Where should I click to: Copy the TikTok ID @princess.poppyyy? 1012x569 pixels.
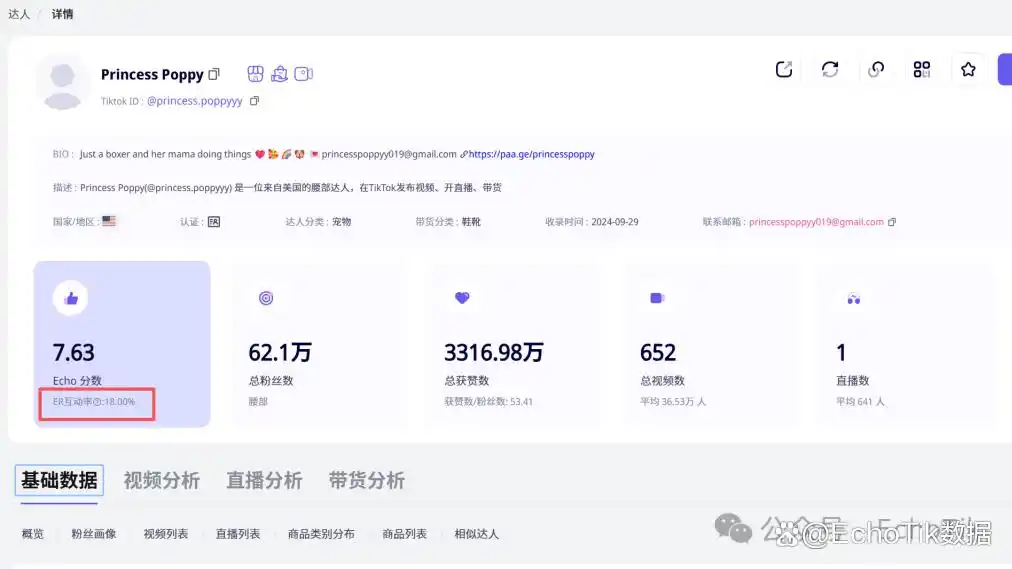click(254, 101)
